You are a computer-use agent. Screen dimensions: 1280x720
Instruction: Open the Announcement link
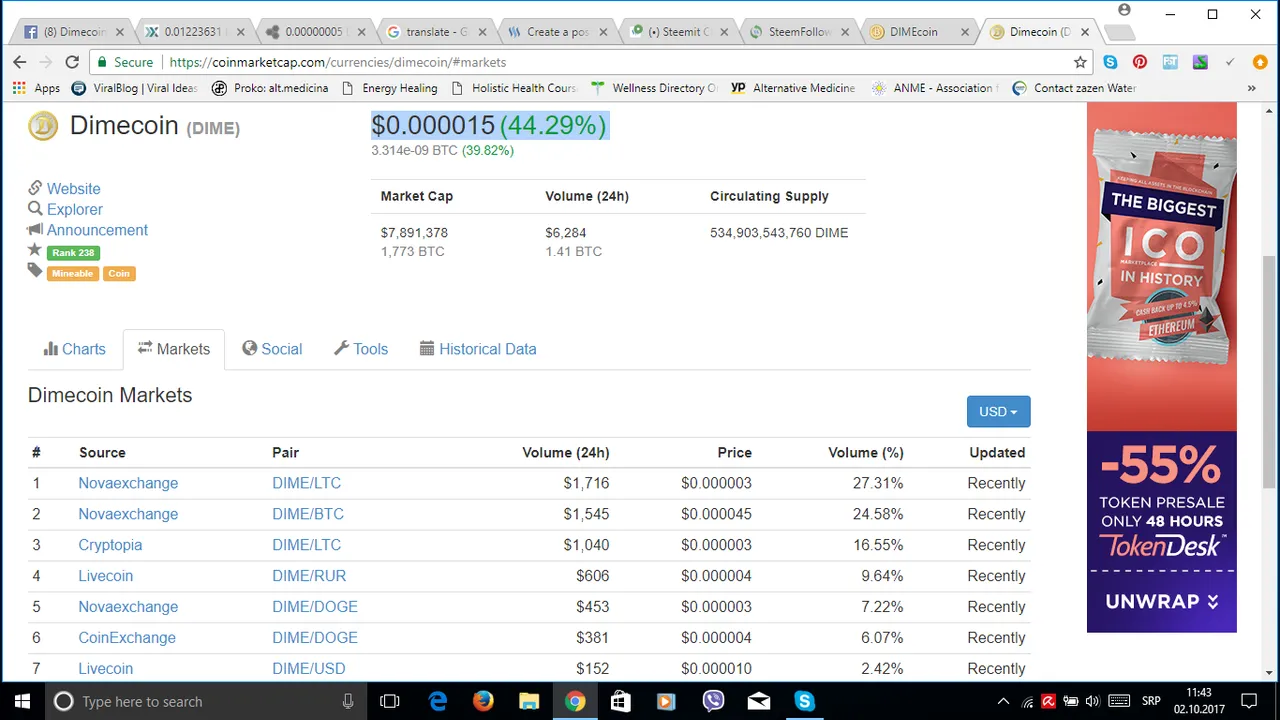97,230
